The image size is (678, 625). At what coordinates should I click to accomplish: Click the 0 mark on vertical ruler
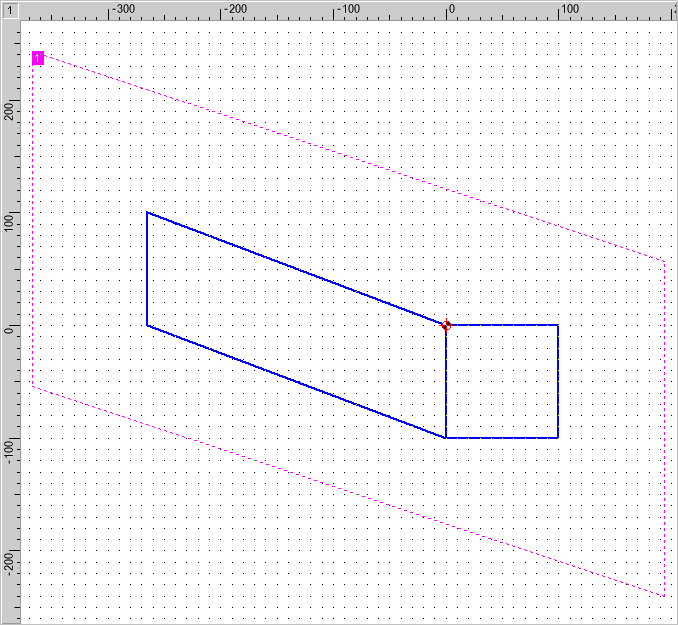pyautogui.click(x=9, y=327)
